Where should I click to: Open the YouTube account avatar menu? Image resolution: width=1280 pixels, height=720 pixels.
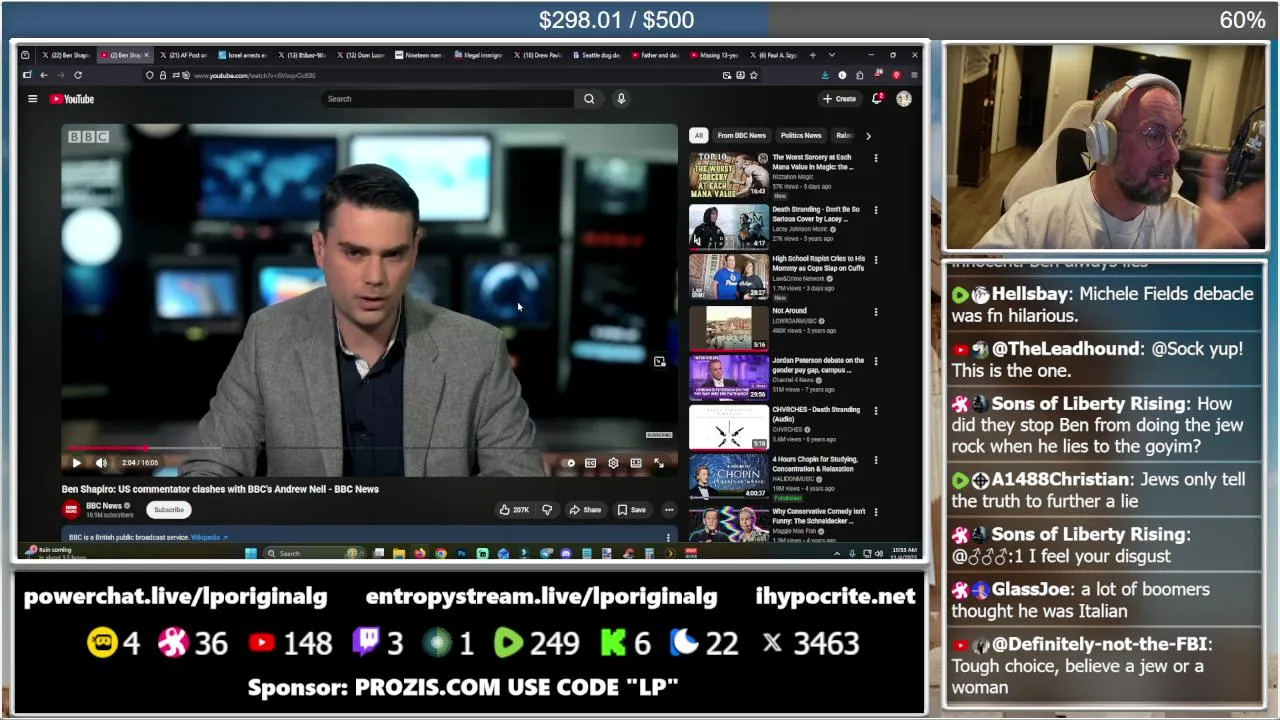pyautogui.click(x=904, y=99)
